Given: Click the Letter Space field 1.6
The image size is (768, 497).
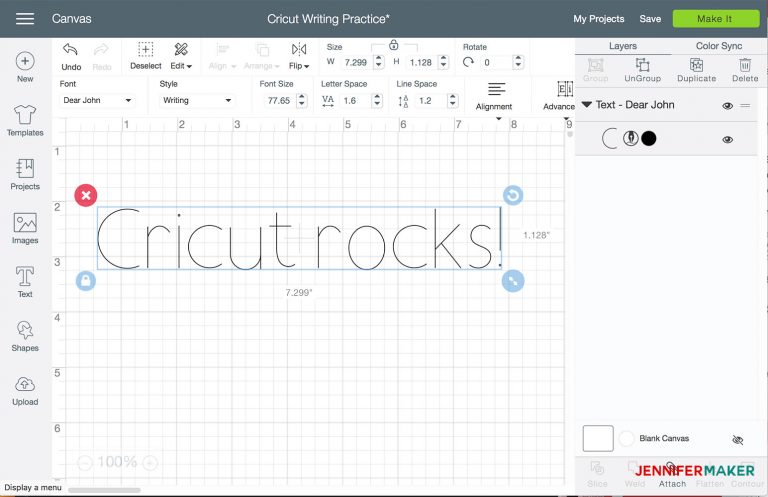Looking at the screenshot, I should click(x=353, y=100).
